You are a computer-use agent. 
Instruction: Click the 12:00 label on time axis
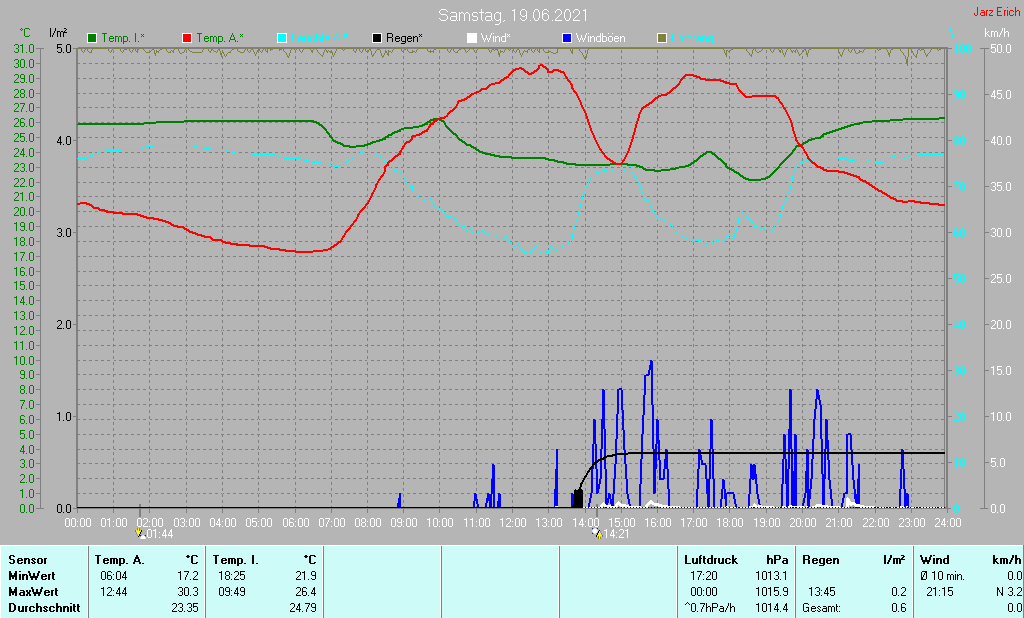pos(513,522)
